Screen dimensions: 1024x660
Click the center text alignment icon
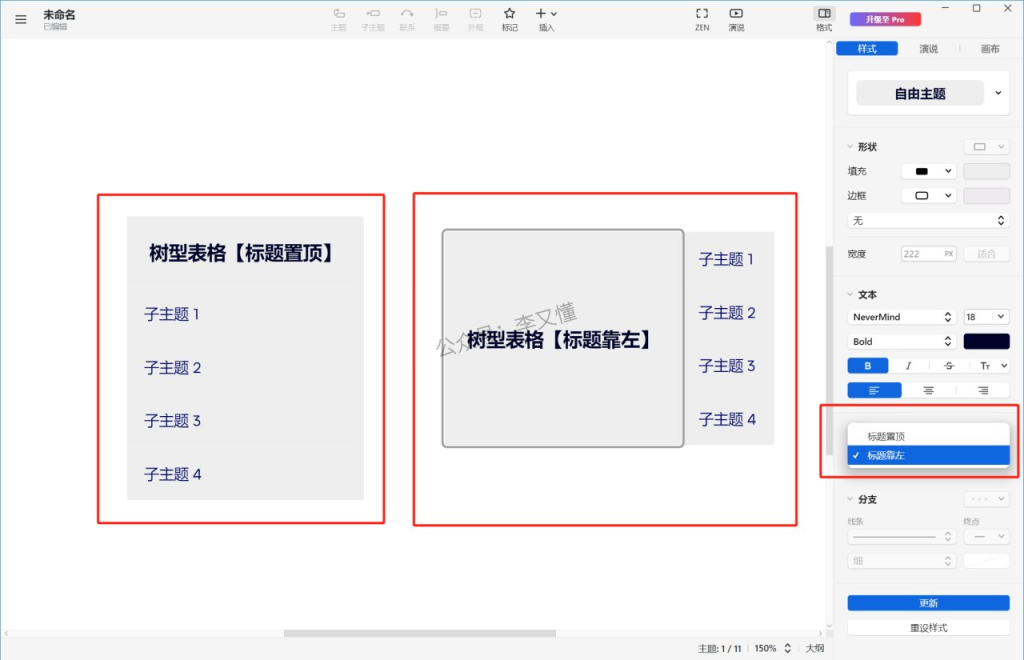[929, 391]
